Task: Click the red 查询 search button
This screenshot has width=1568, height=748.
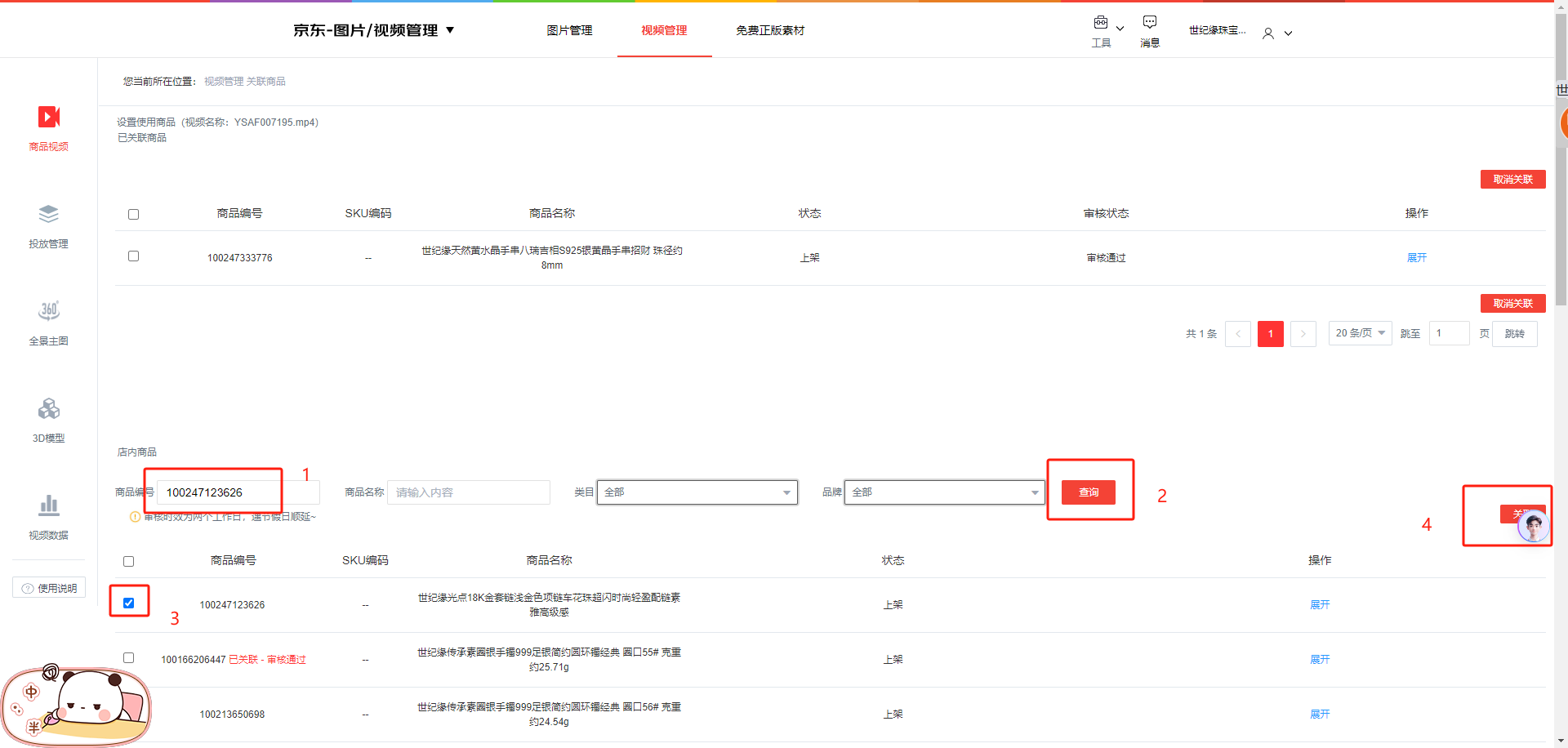Action: coord(1088,492)
